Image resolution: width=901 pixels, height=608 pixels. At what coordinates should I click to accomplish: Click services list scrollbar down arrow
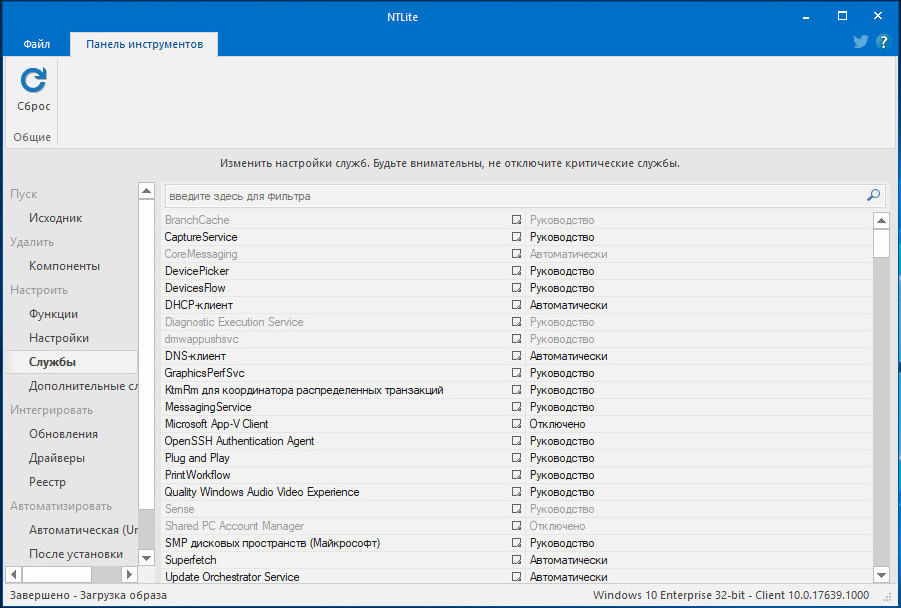point(881,575)
